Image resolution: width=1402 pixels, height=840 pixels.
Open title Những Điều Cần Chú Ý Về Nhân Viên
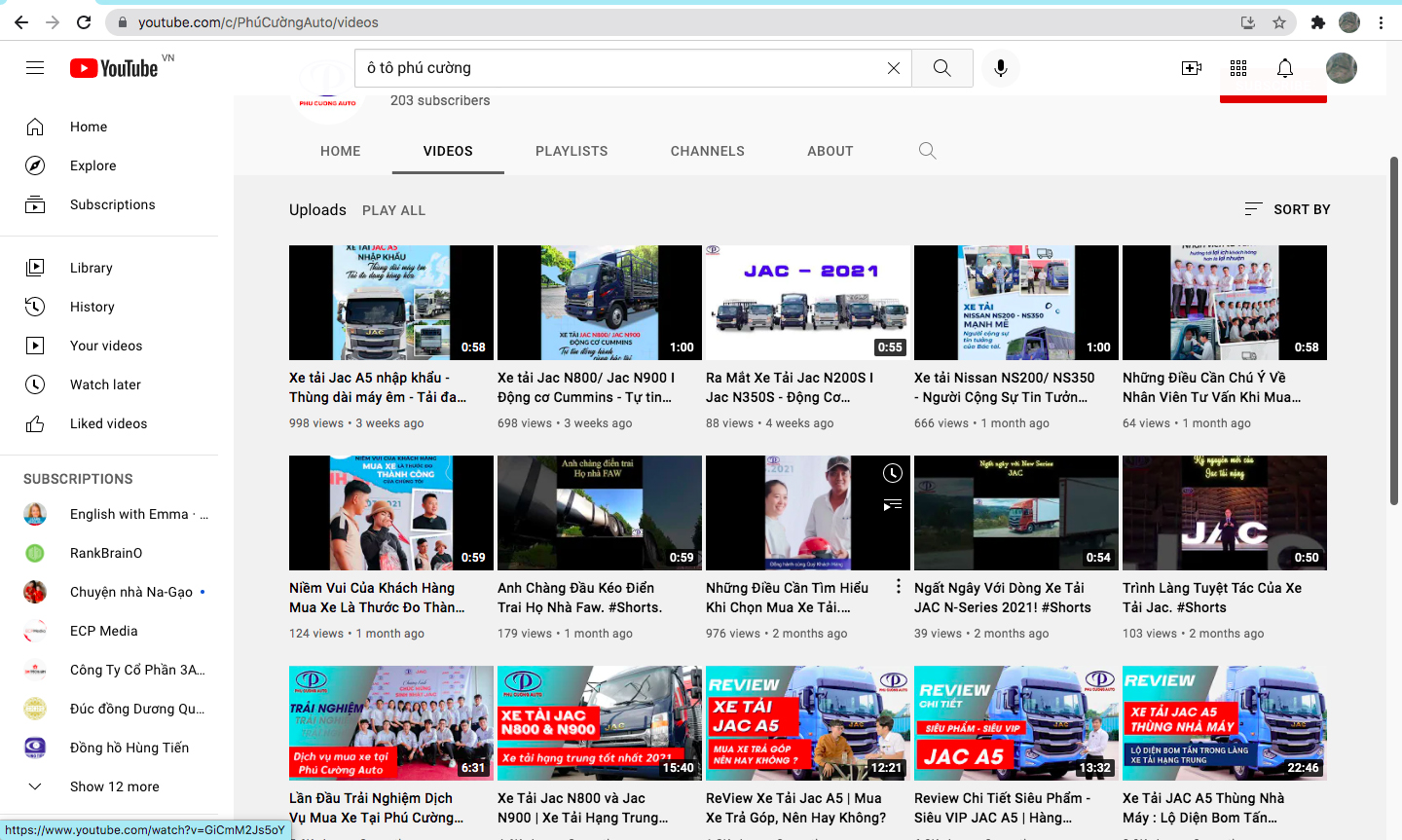(1212, 387)
